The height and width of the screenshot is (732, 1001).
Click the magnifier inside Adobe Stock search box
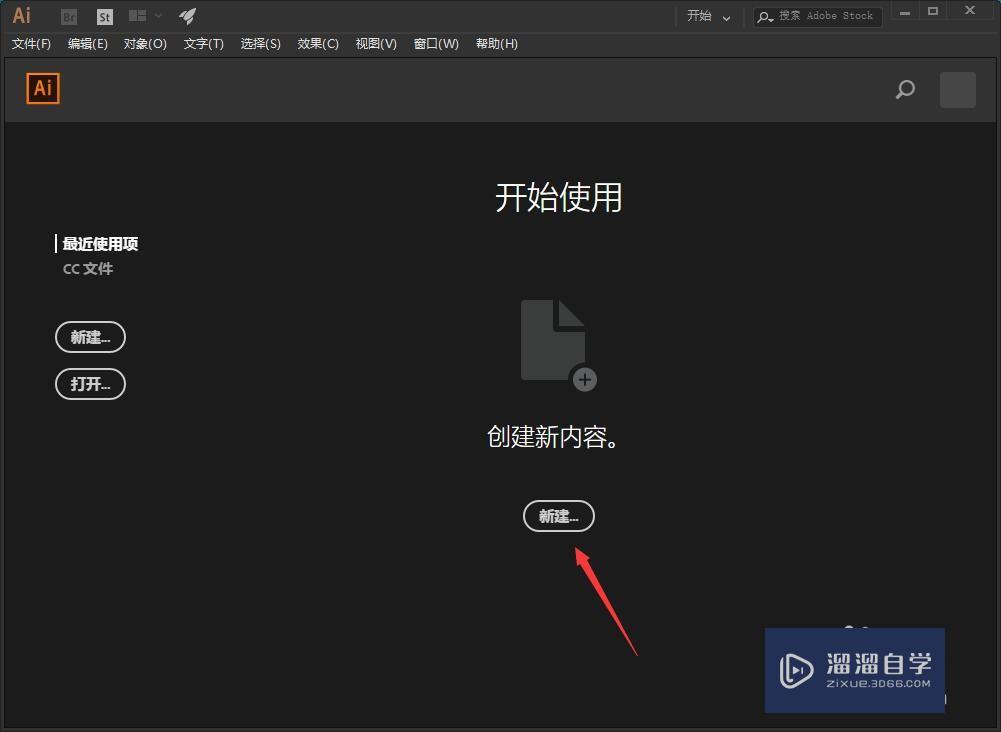point(765,16)
